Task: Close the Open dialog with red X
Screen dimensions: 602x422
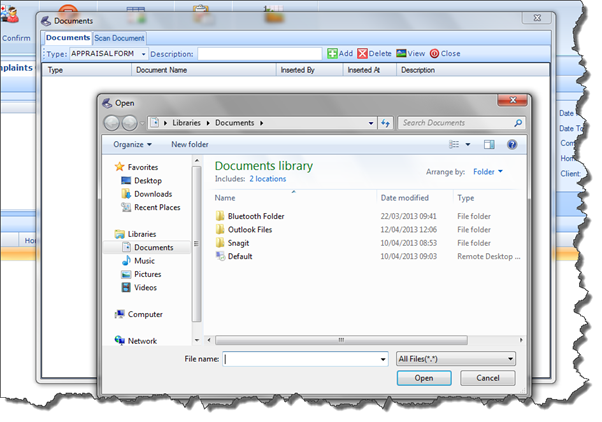Action: tap(513, 100)
